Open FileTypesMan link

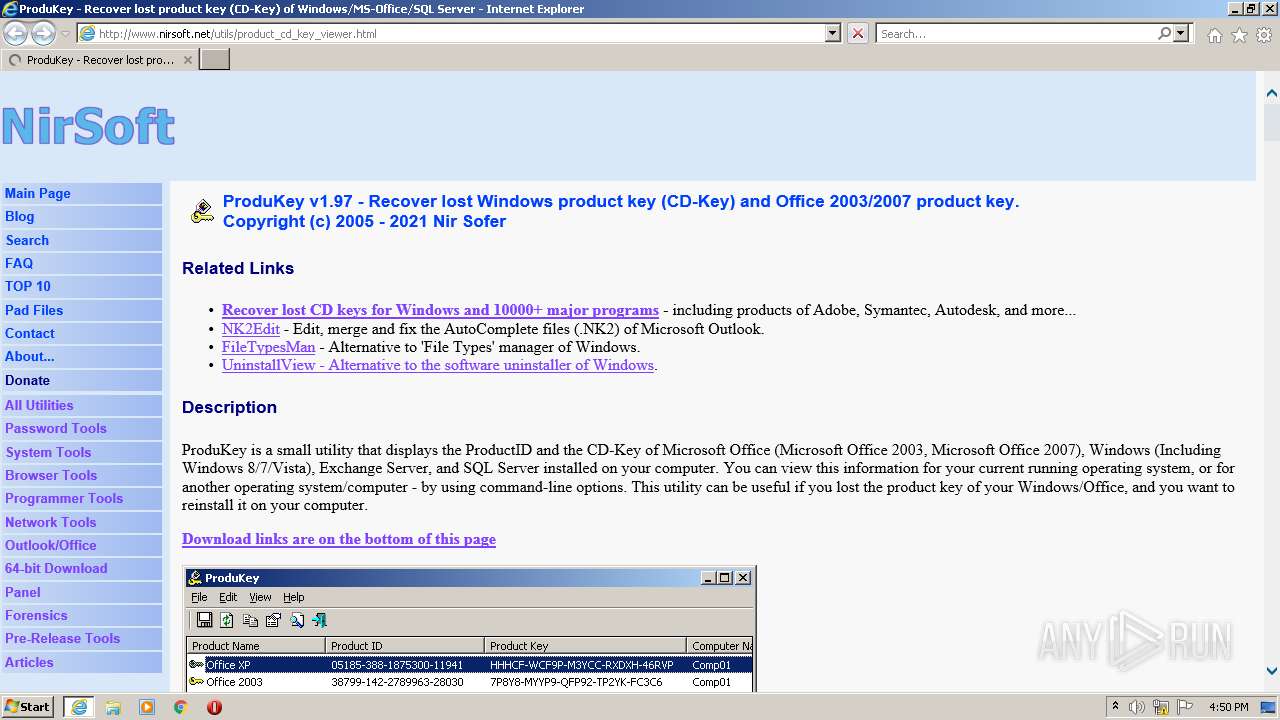(268, 347)
